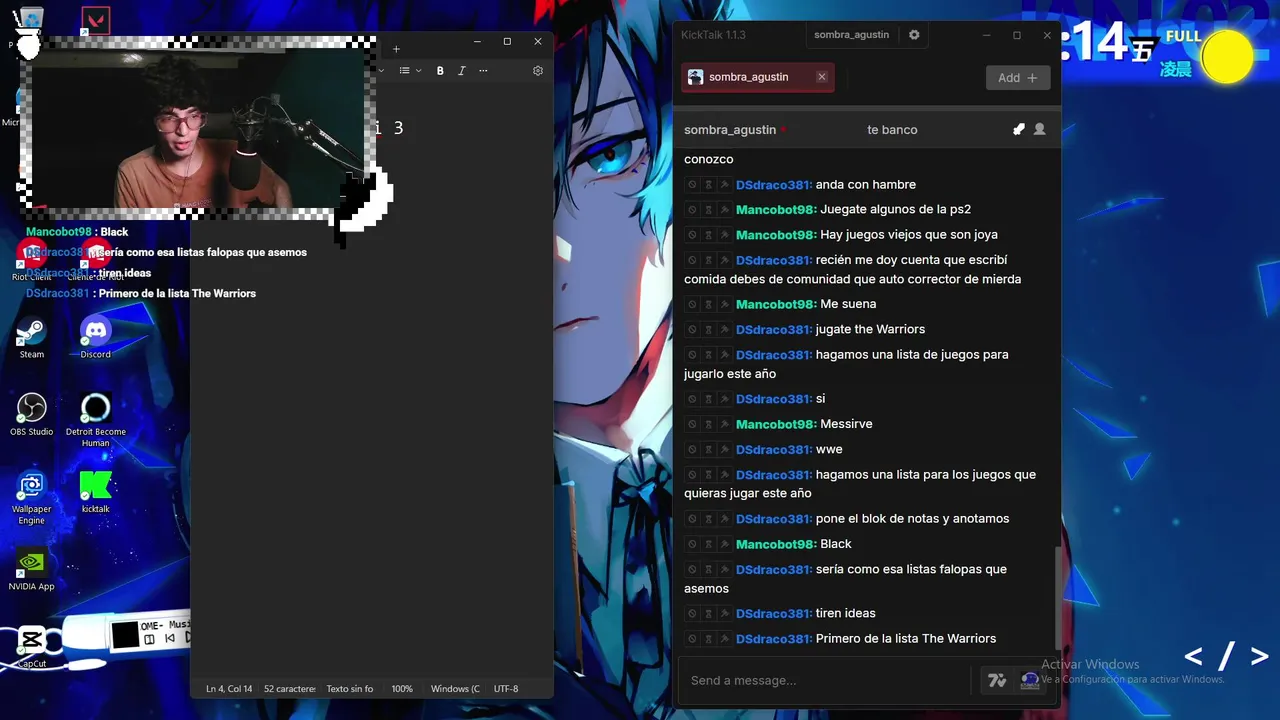Click username Mancobot98 on 'Me suena' message
Image resolution: width=1280 pixels, height=720 pixels.
776,304
